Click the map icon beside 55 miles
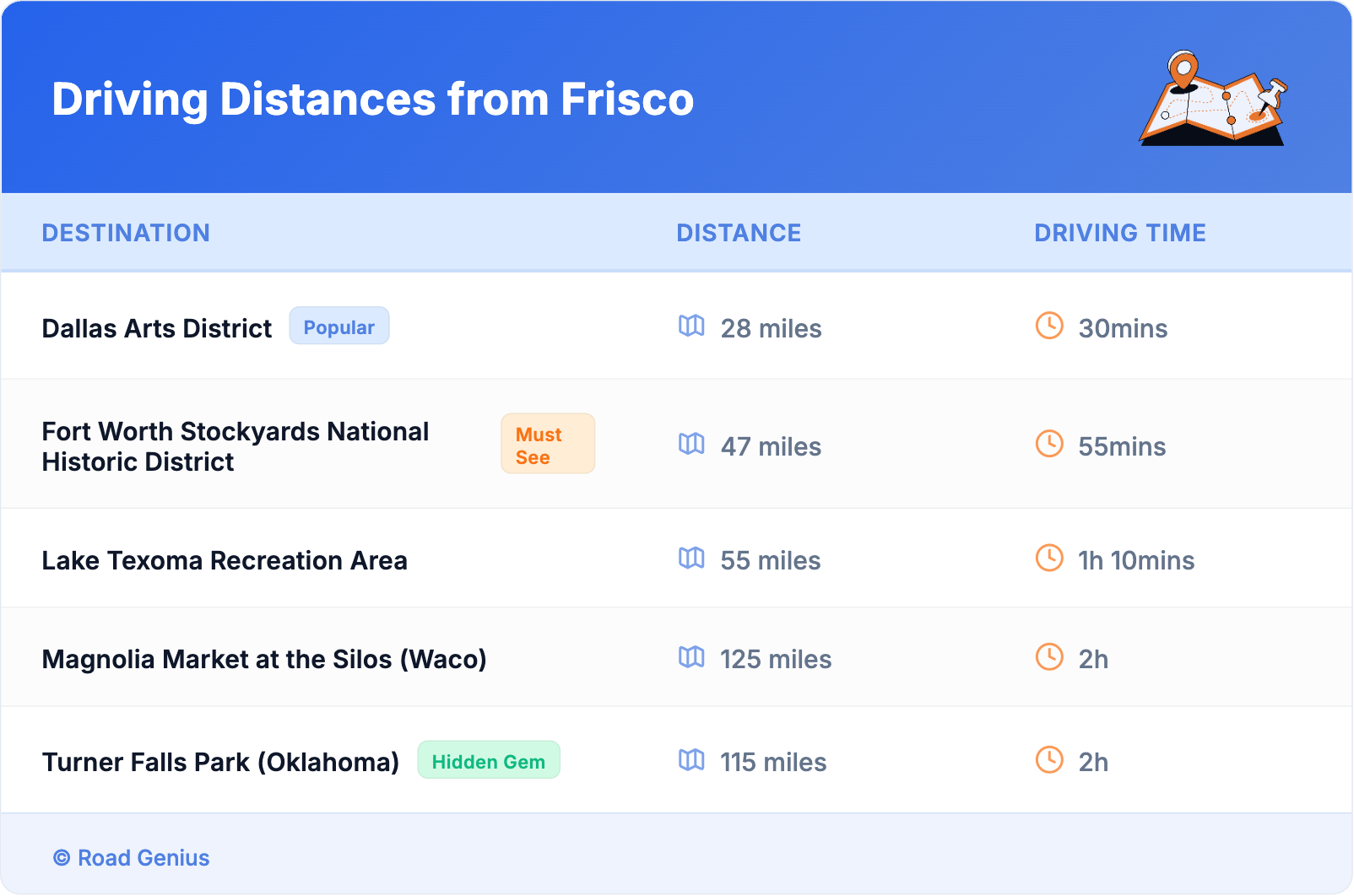The height and width of the screenshot is (896, 1354). pos(691,558)
